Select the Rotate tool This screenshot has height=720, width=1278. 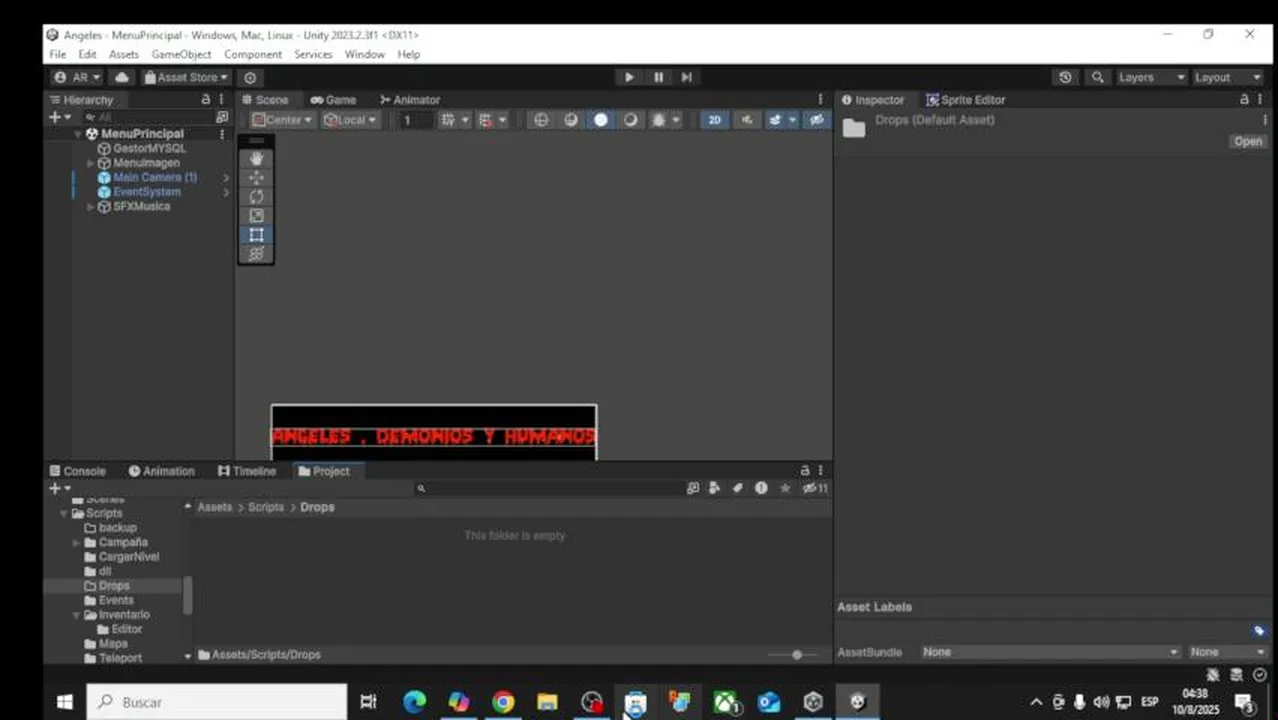point(256,197)
